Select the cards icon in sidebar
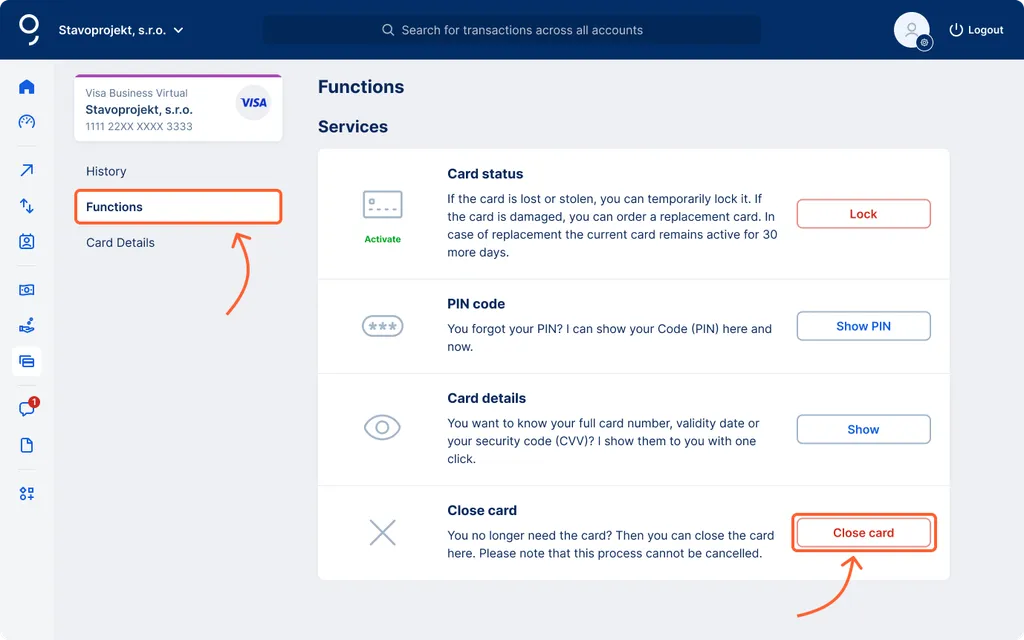The height and width of the screenshot is (640, 1024). pos(27,361)
